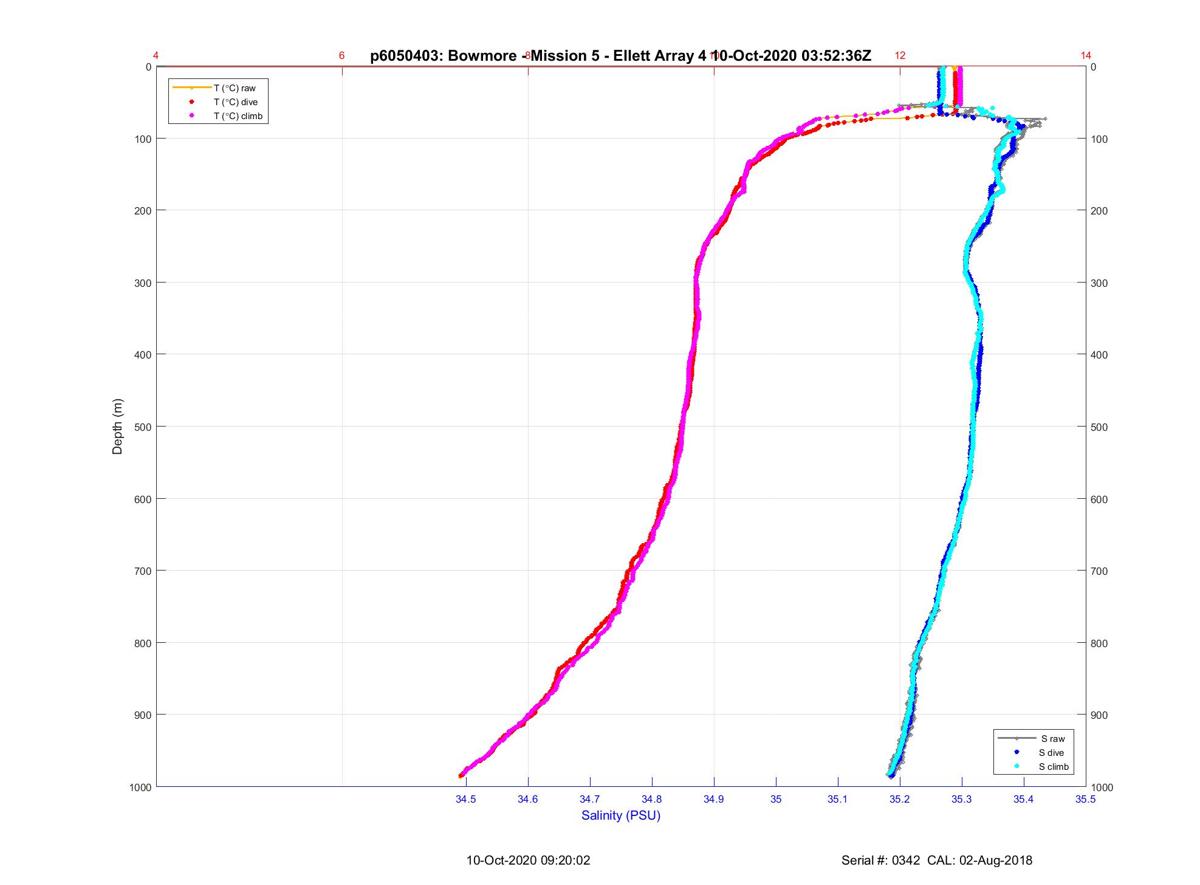1200x885 pixels.
Task: Click the salinity tick label 35.1
Action: [838, 799]
